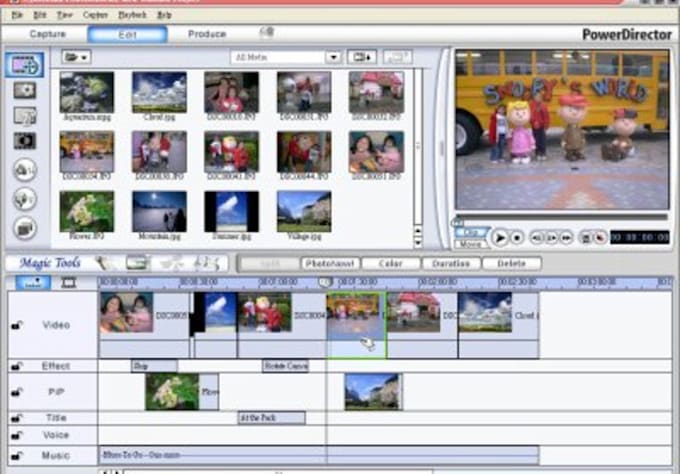Toggle lock on the Video track
This screenshot has height=474, width=680.
tap(17, 325)
